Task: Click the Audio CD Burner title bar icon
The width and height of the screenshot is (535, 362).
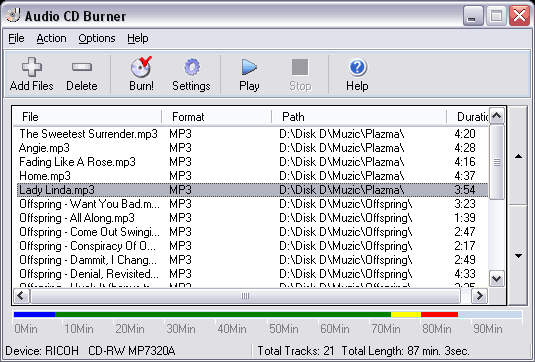Action: pos(13,15)
